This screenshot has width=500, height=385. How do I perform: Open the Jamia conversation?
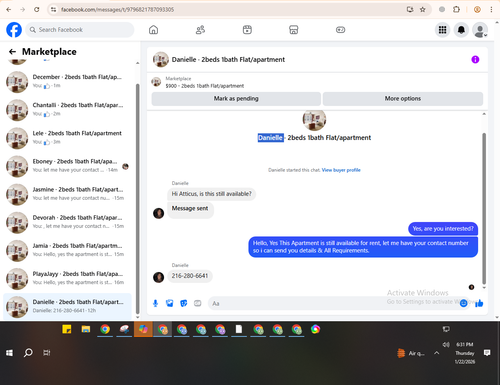(67, 250)
